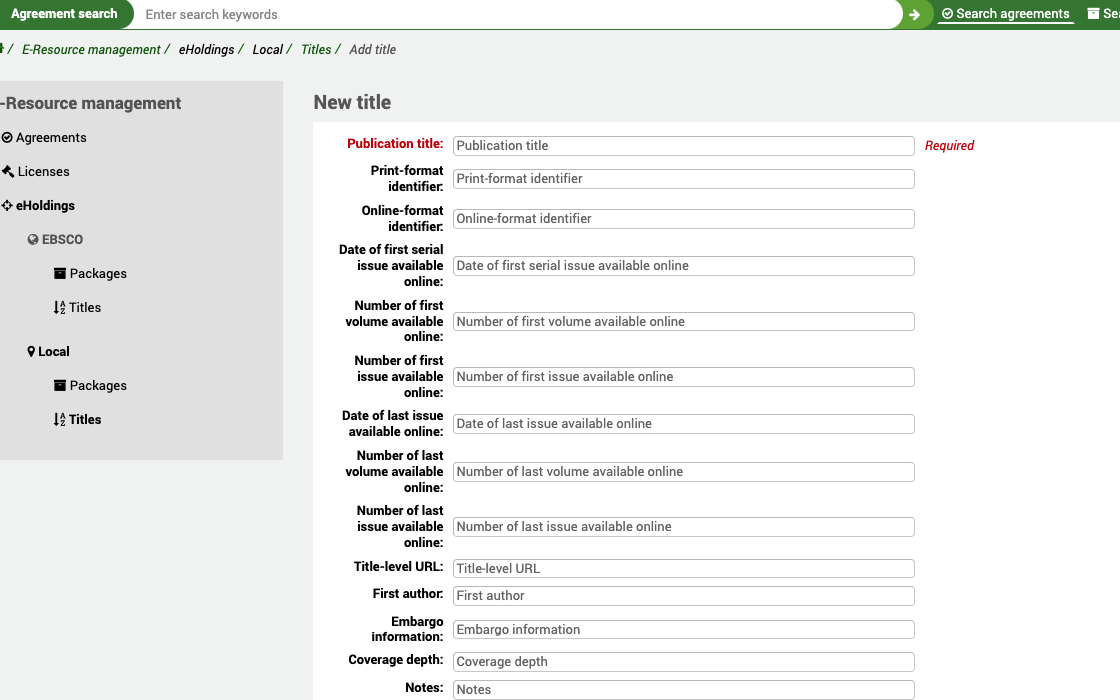The height and width of the screenshot is (700, 1120).
Task: Click the Embargo information field
Action: pyautogui.click(x=683, y=630)
